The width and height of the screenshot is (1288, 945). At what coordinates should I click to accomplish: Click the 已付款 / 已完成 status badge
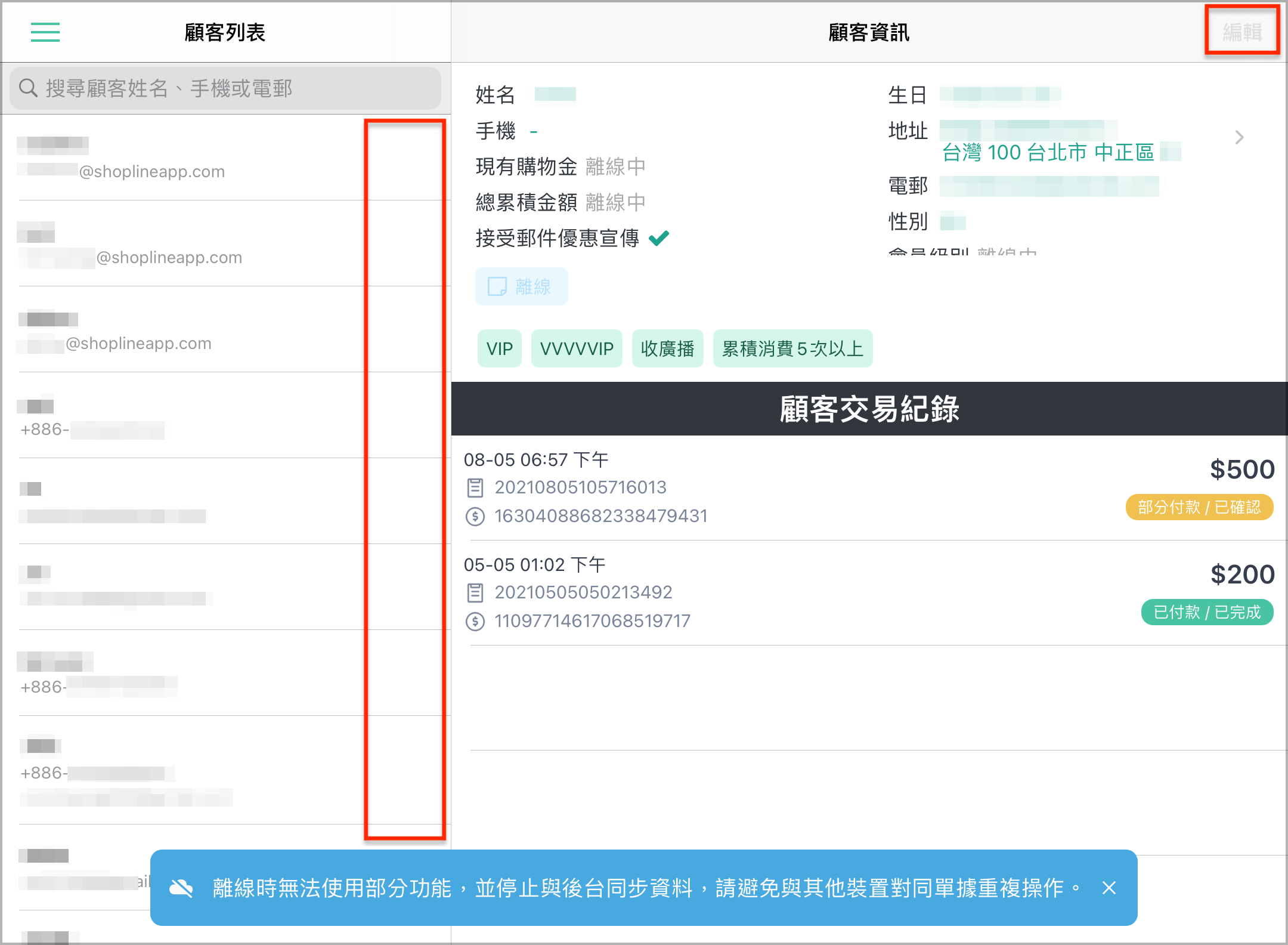(1207, 612)
